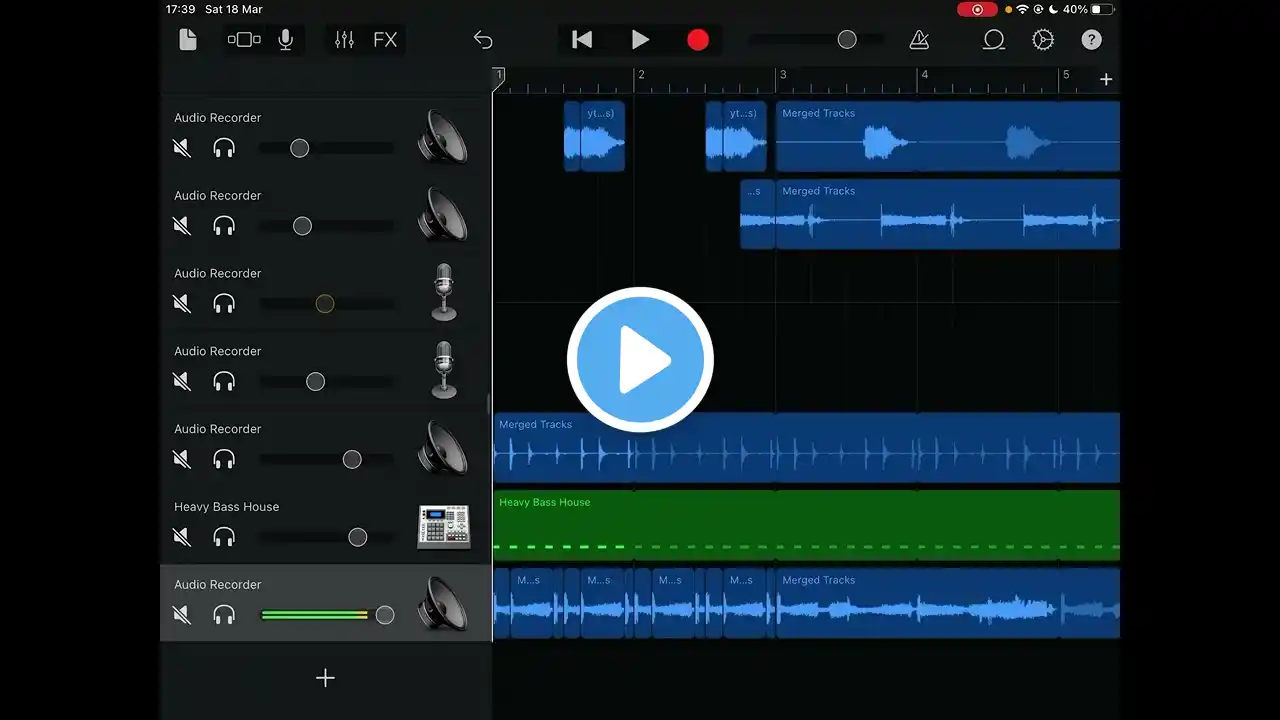Open the FX effects panel

tap(385, 40)
